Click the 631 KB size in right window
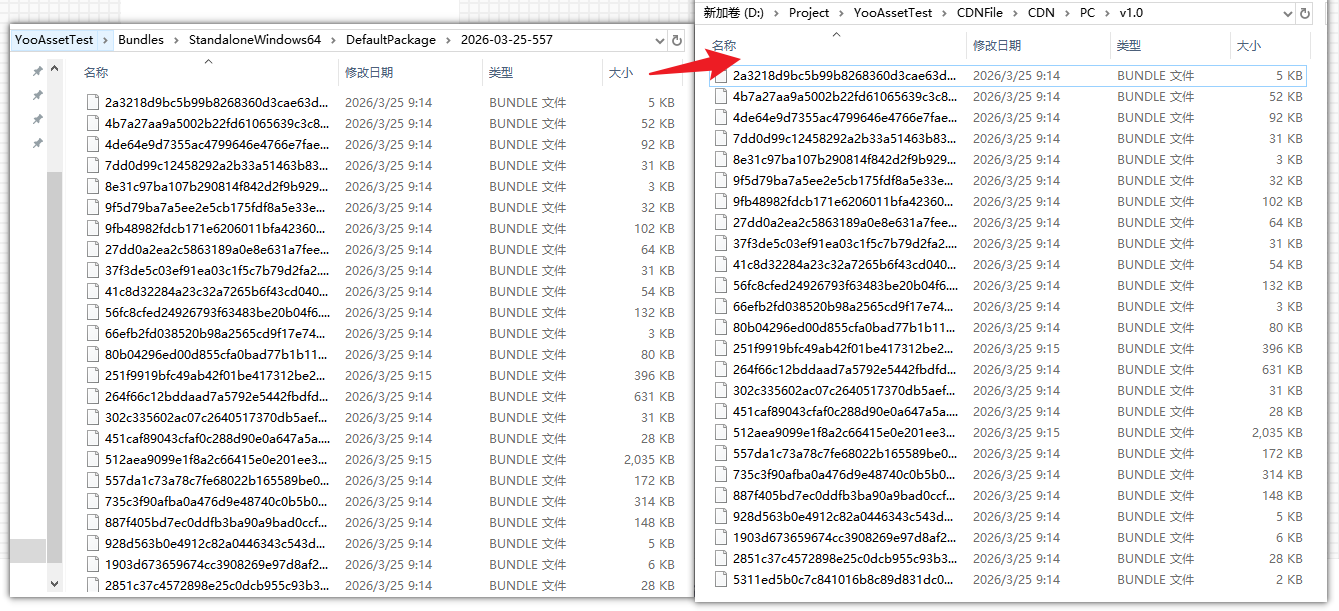 click(1282, 369)
